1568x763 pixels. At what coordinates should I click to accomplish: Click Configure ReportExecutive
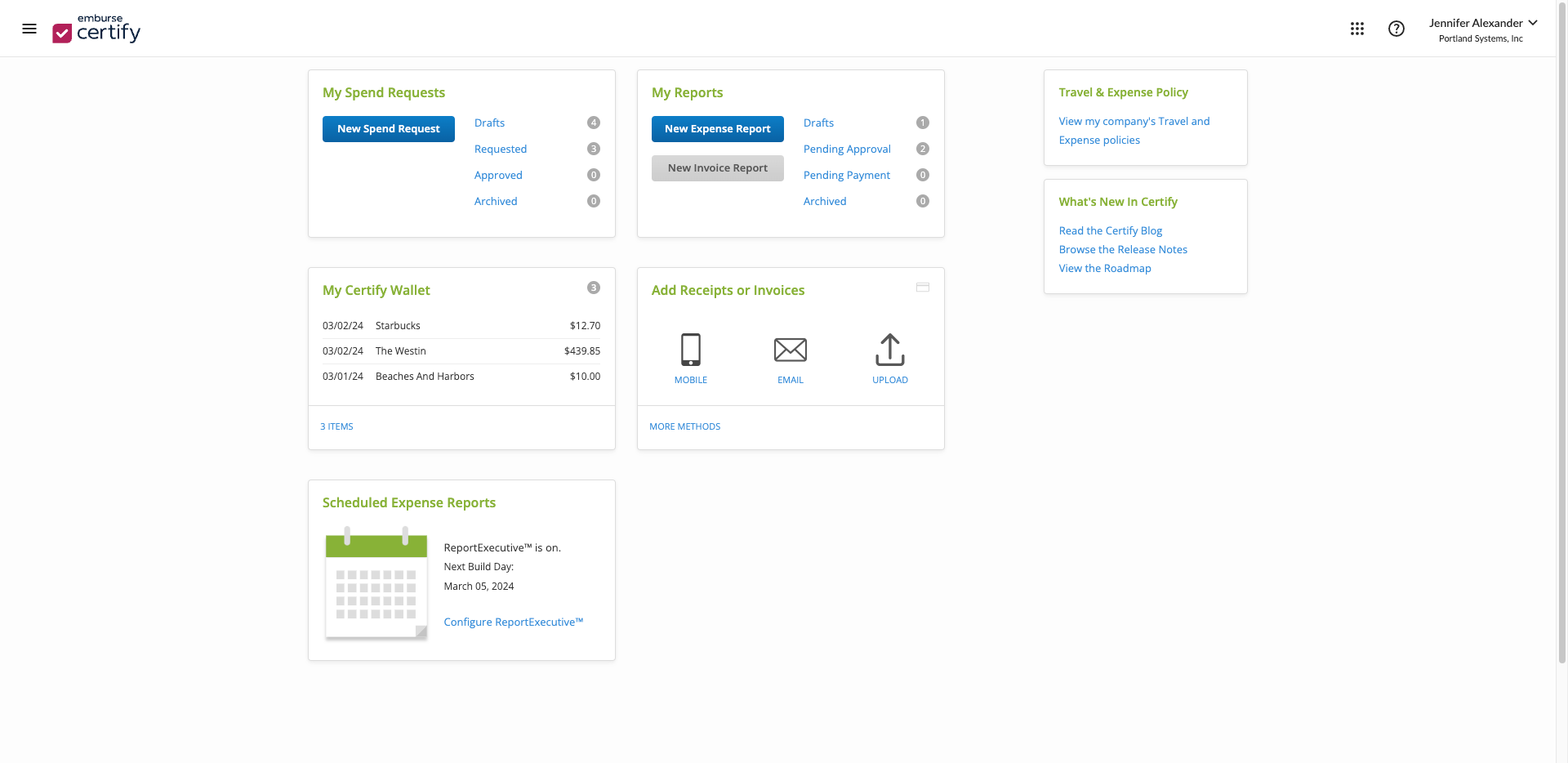513,622
